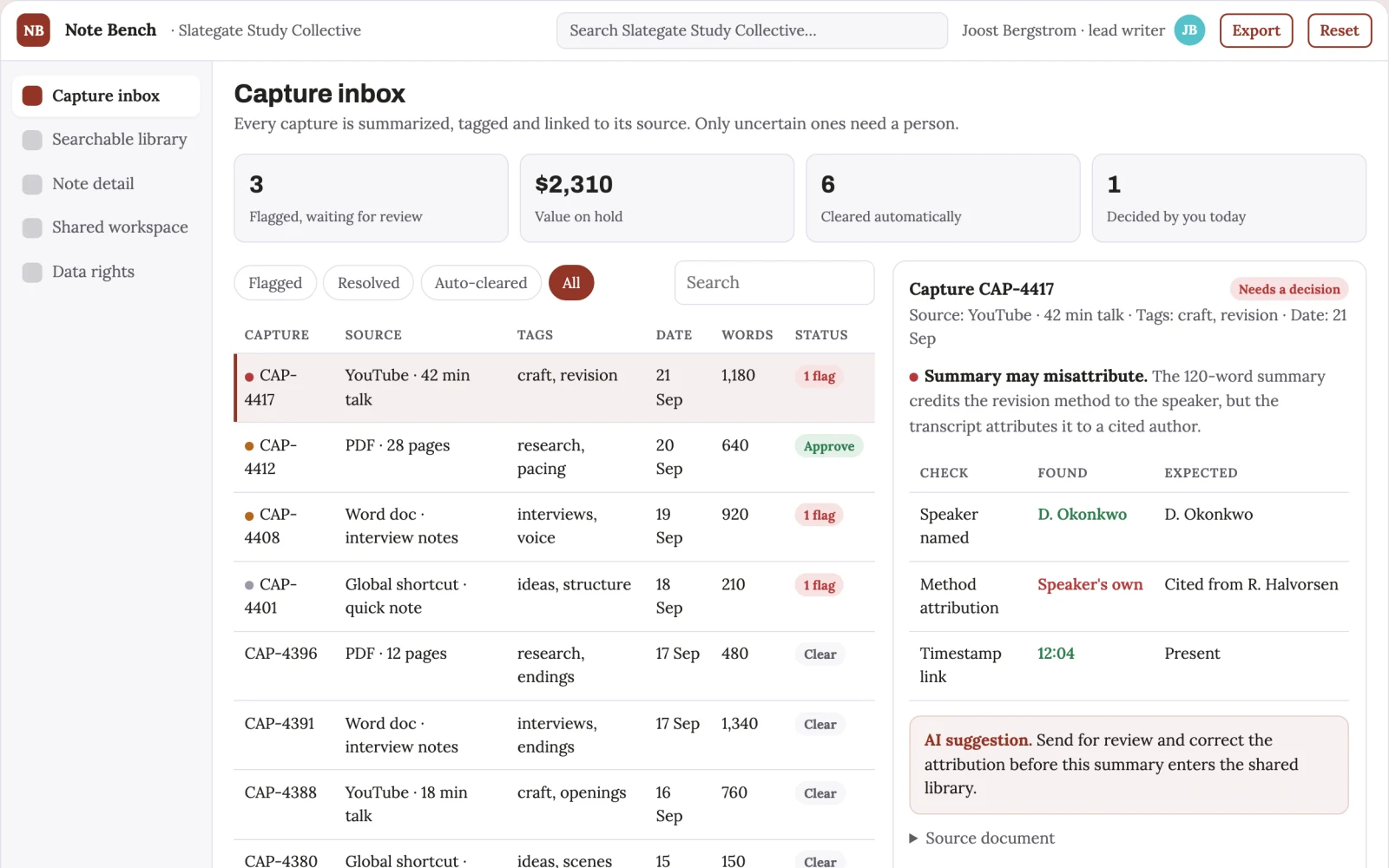This screenshot has height=868, width=1389.
Task: Click the Flagged, waiting for review card
Action: pos(371,198)
